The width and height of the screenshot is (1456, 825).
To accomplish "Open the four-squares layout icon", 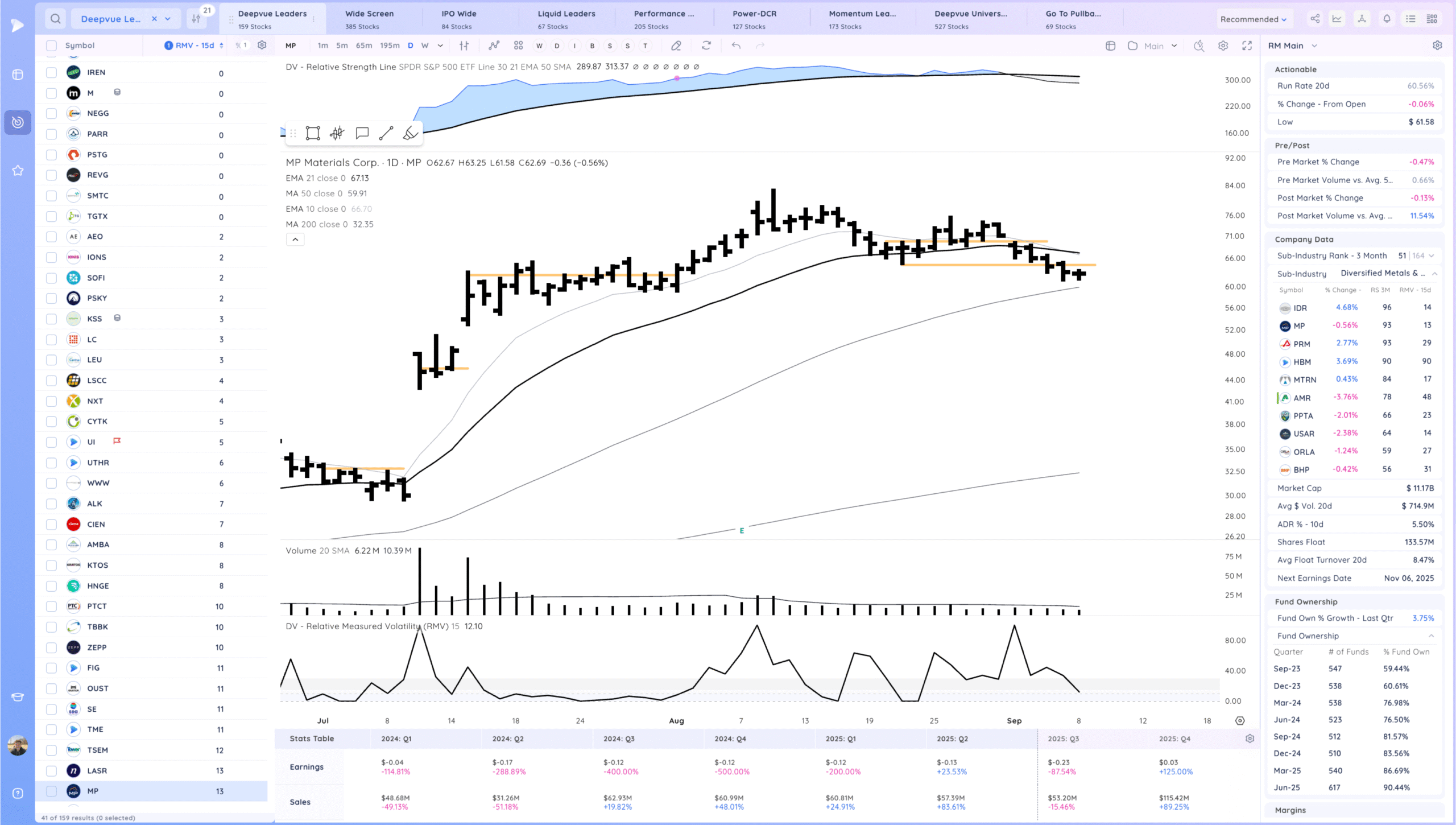I will tap(518, 46).
